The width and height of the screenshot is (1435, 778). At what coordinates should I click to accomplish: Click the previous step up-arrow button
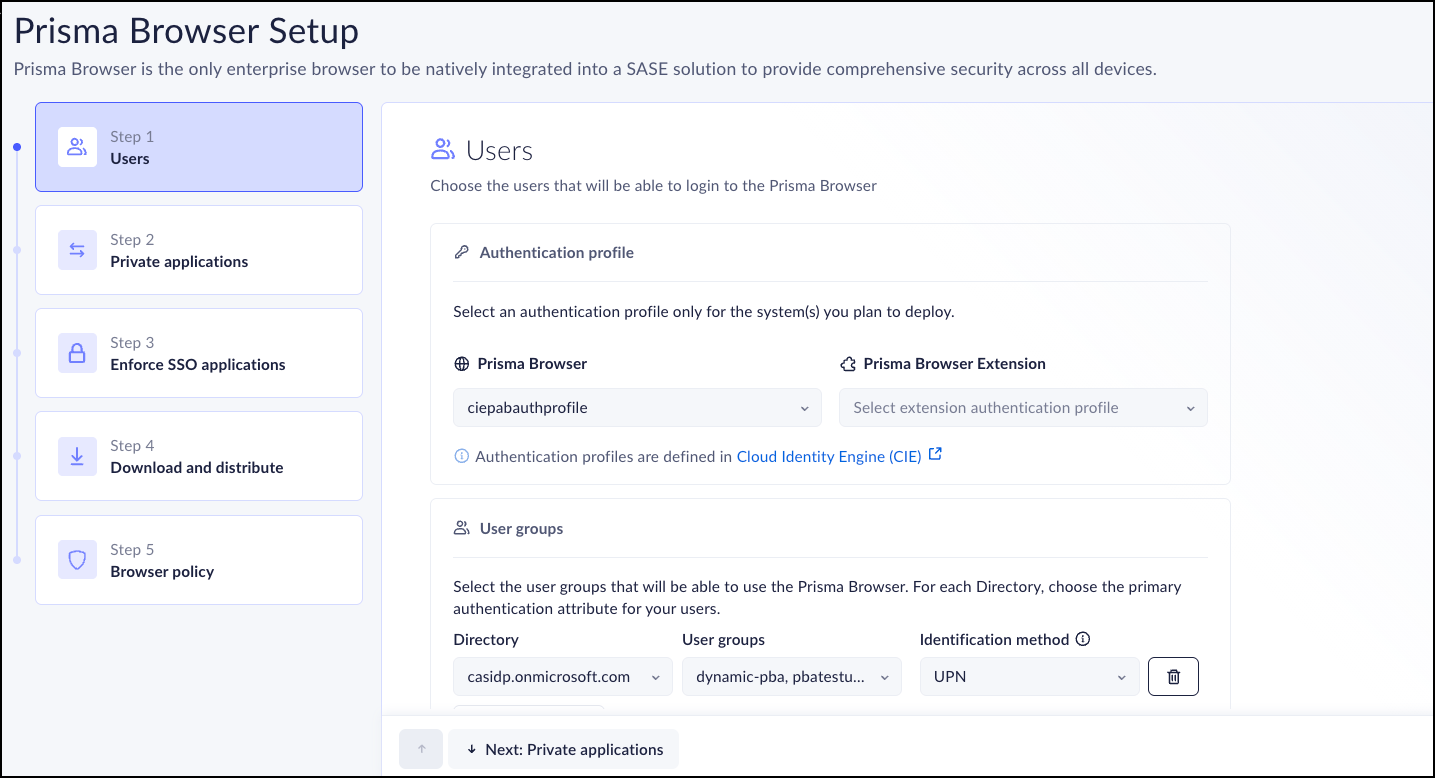click(421, 749)
